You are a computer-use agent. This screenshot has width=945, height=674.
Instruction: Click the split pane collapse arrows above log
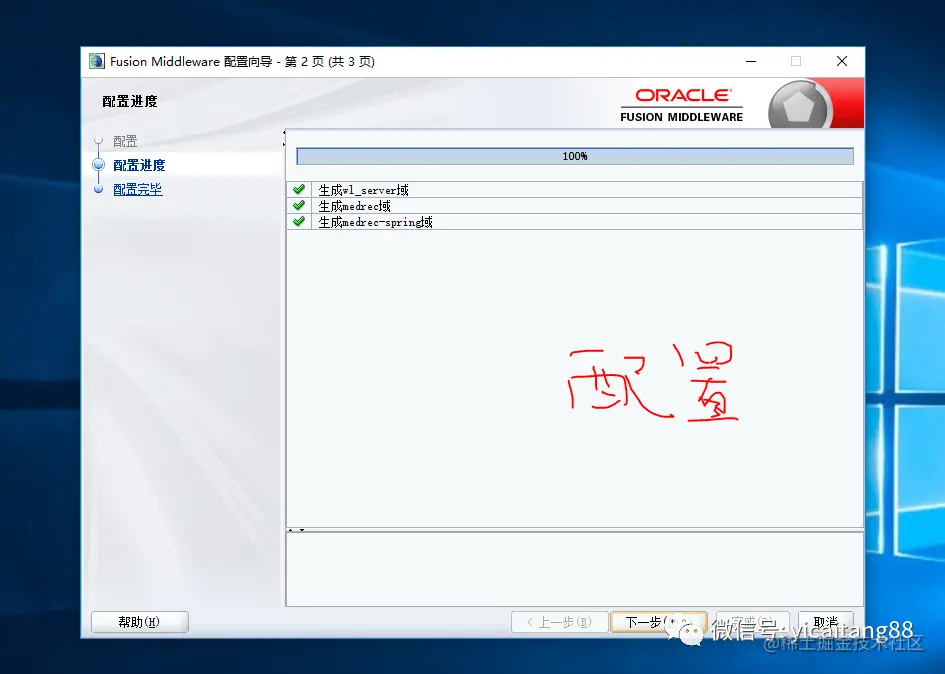296,531
